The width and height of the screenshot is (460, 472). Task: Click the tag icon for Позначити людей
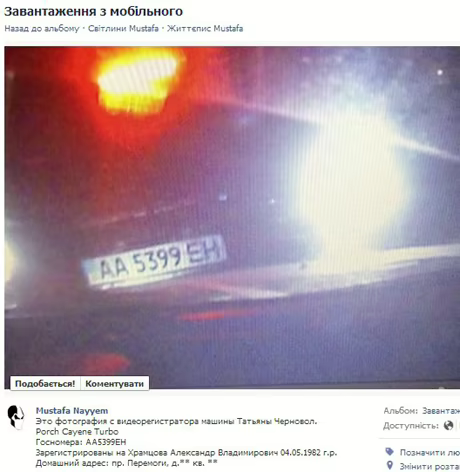click(x=389, y=452)
